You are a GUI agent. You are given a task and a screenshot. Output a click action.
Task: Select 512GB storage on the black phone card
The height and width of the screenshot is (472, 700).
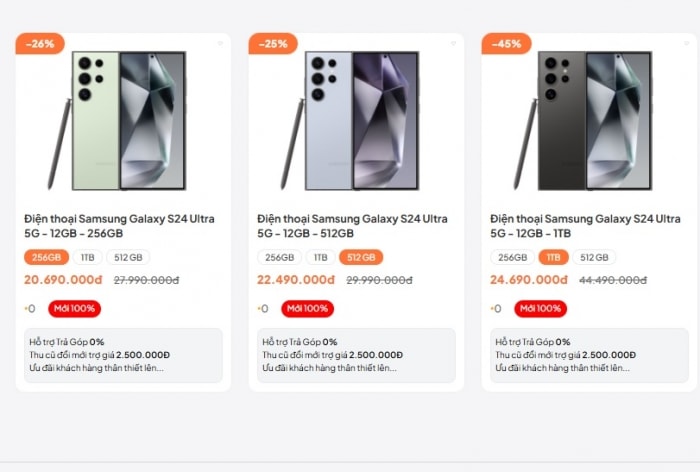click(x=594, y=257)
